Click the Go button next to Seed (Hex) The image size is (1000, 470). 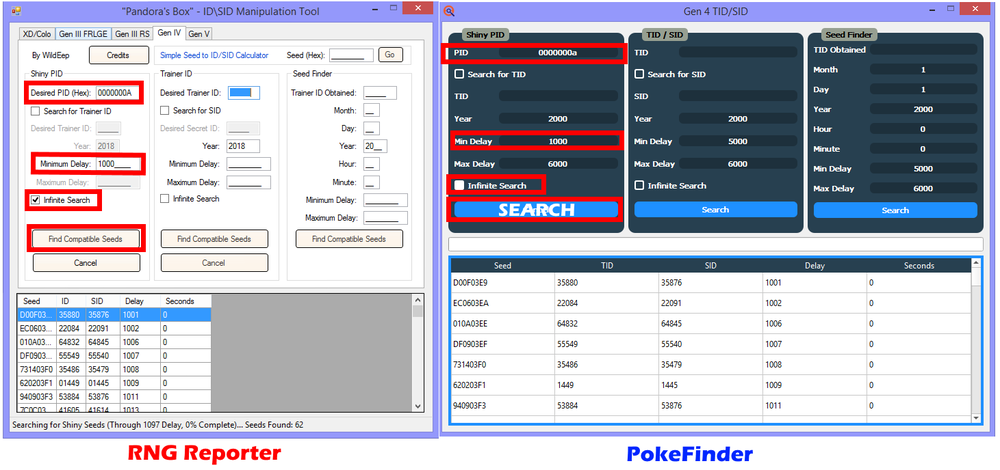point(389,55)
